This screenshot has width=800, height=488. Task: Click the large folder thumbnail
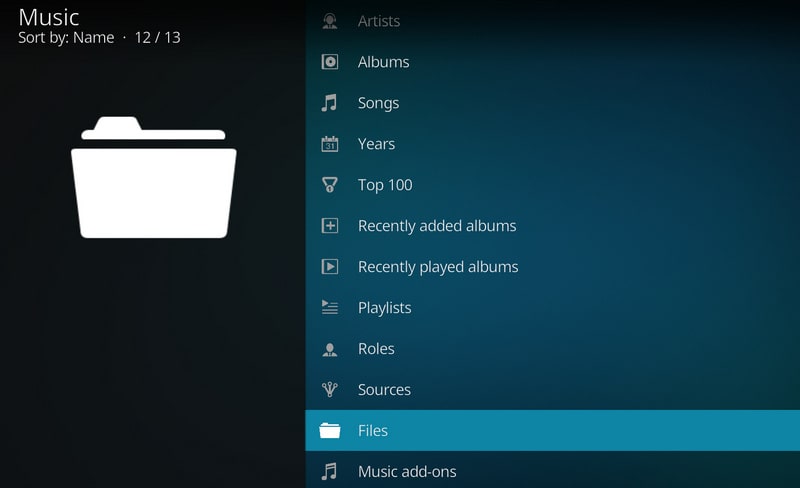(154, 177)
